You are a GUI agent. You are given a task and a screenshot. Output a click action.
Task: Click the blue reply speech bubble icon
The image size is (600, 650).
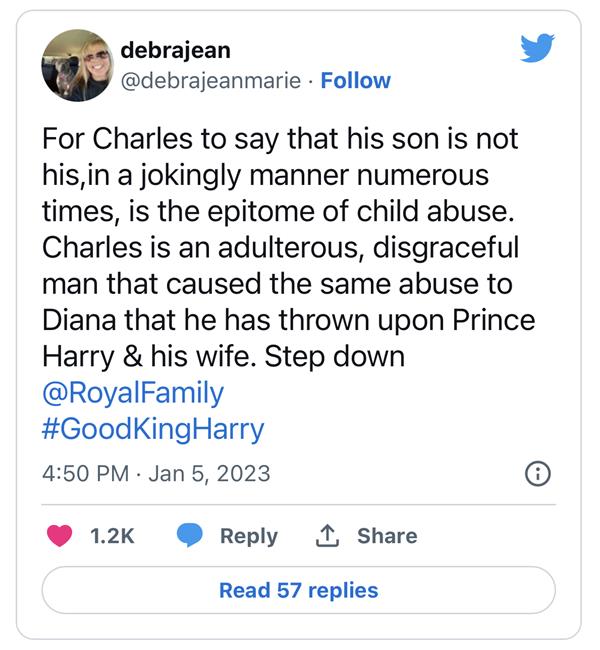[190, 536]
